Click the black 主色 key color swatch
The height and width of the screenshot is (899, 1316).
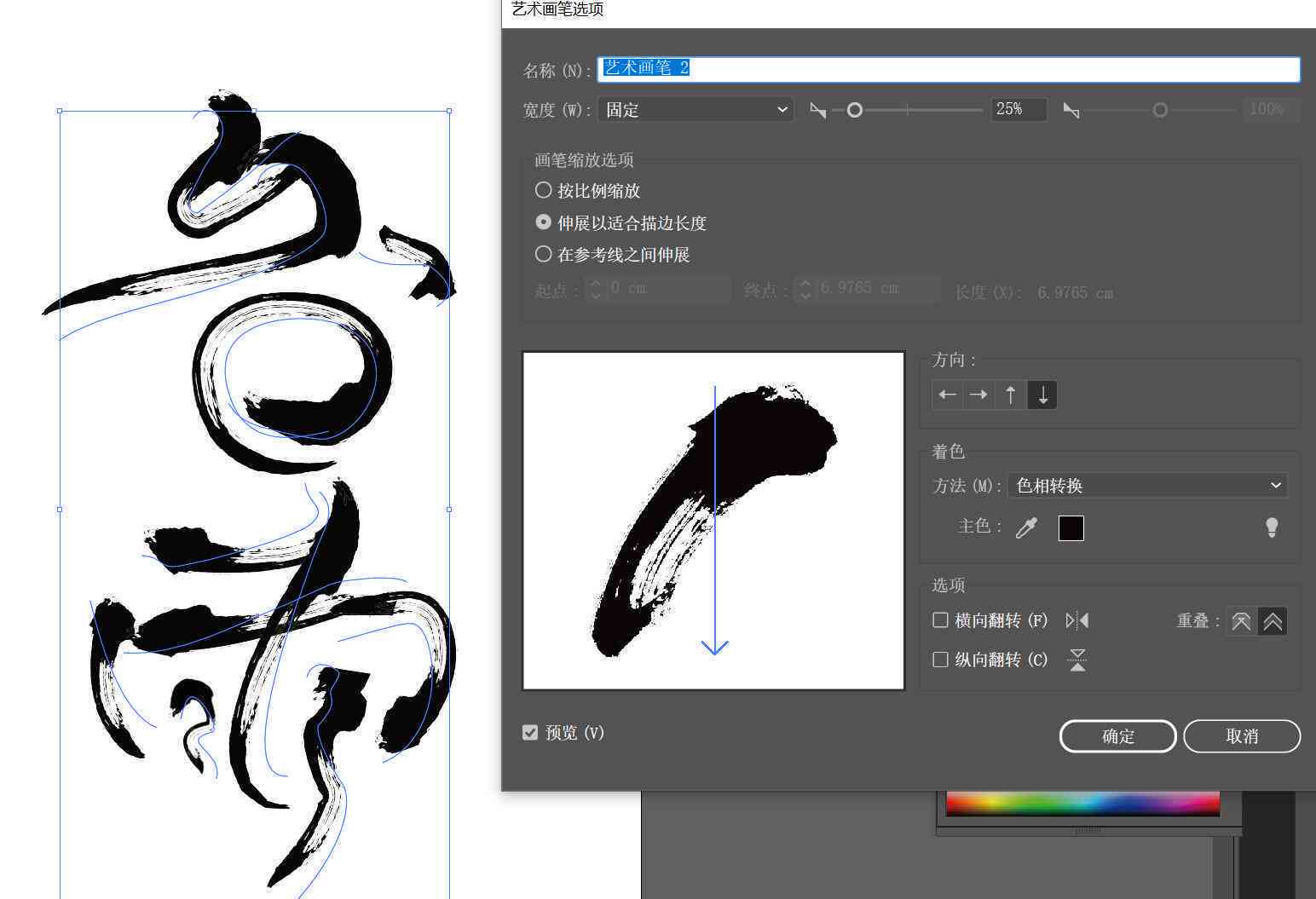tap(1071, 528)
